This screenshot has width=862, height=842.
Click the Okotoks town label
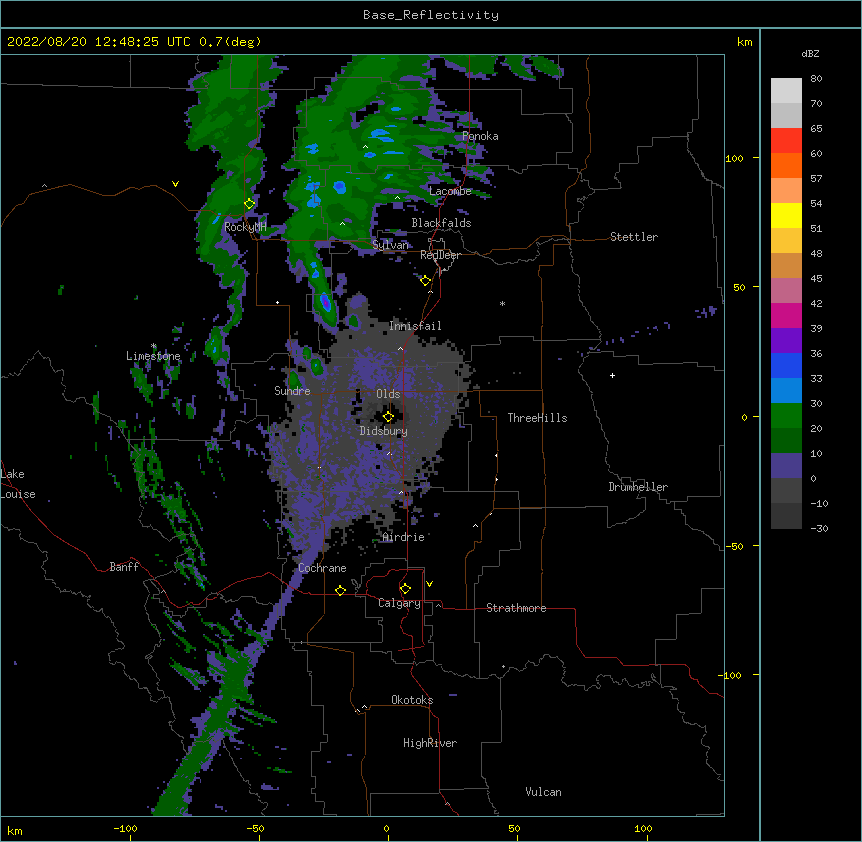[x=412, y=700]
